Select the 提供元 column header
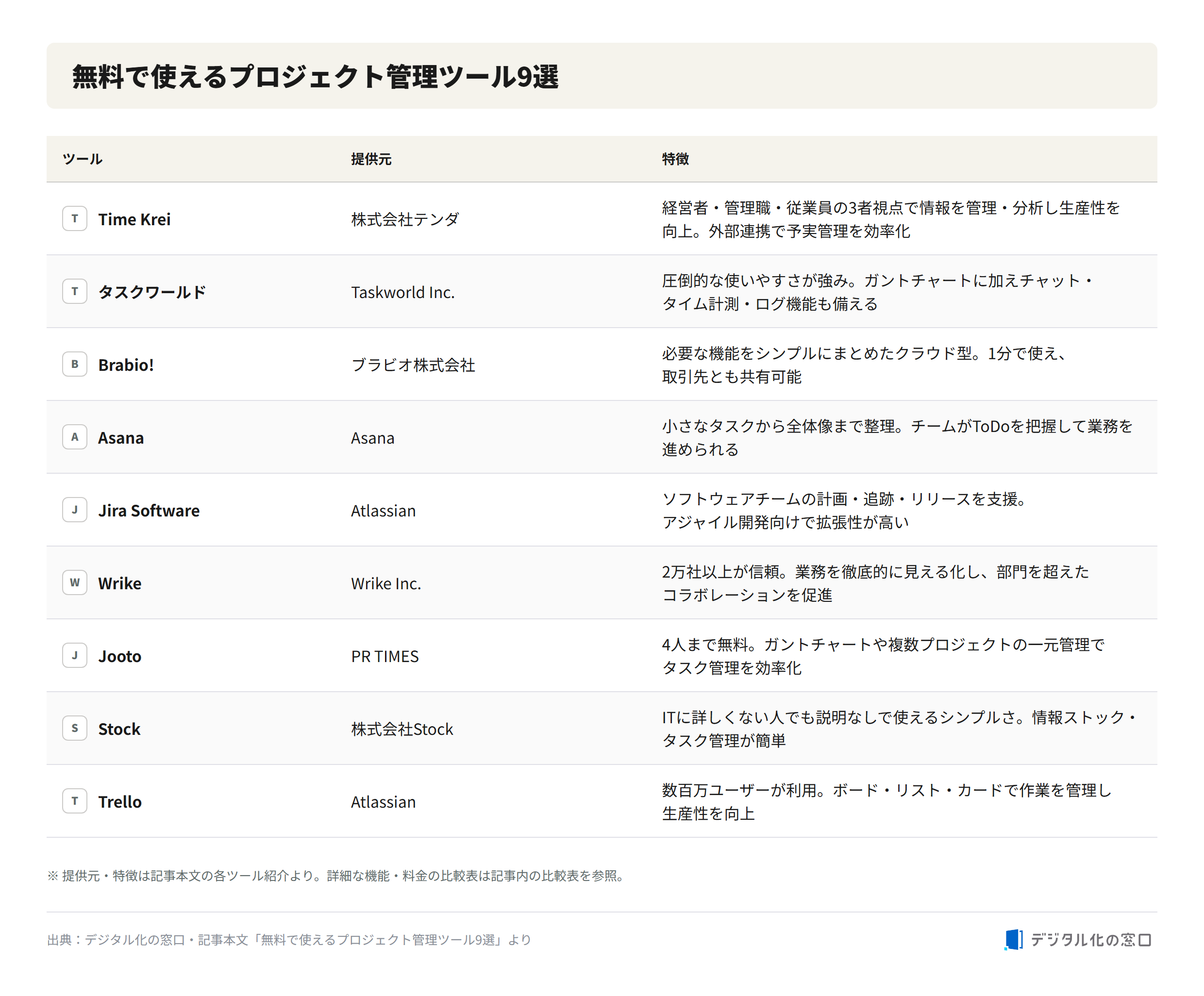1204x996 pixels. click(371, 159)
